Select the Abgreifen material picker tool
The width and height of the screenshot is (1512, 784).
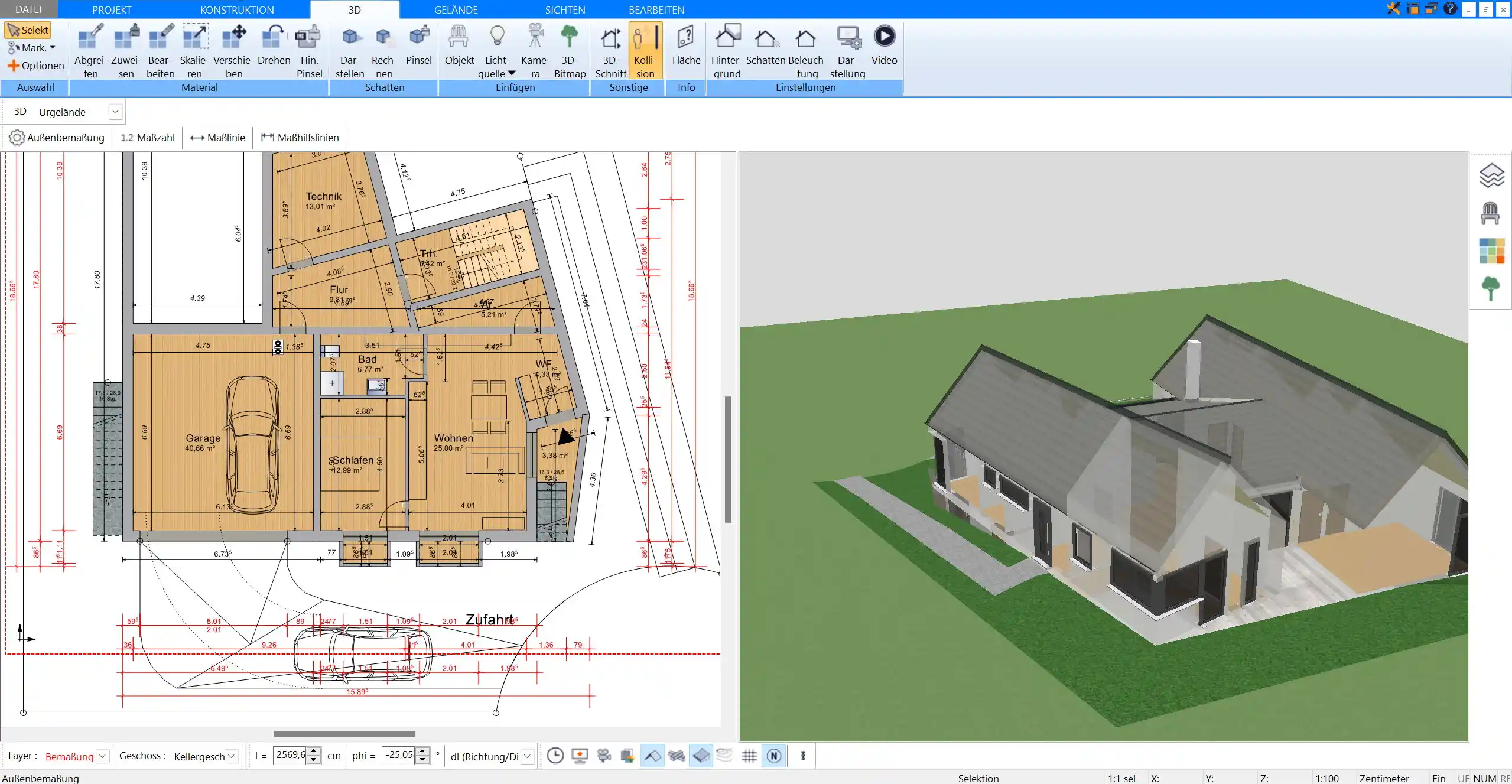click(90, 51)
